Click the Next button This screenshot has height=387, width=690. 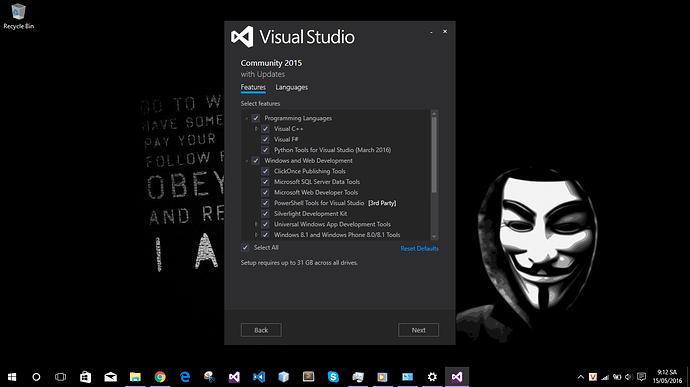418,330
